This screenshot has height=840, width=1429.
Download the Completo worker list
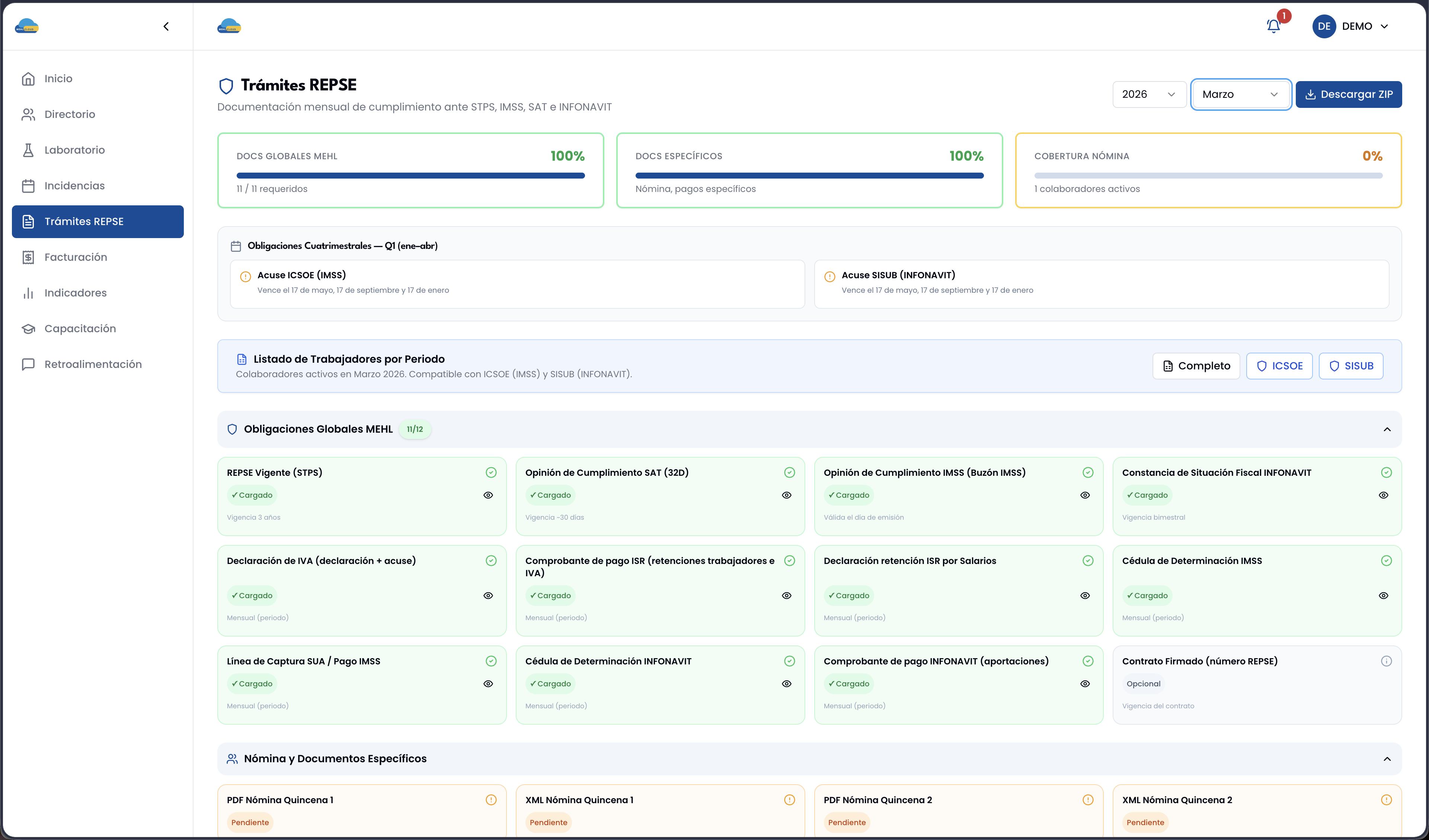coord(1196,366)
